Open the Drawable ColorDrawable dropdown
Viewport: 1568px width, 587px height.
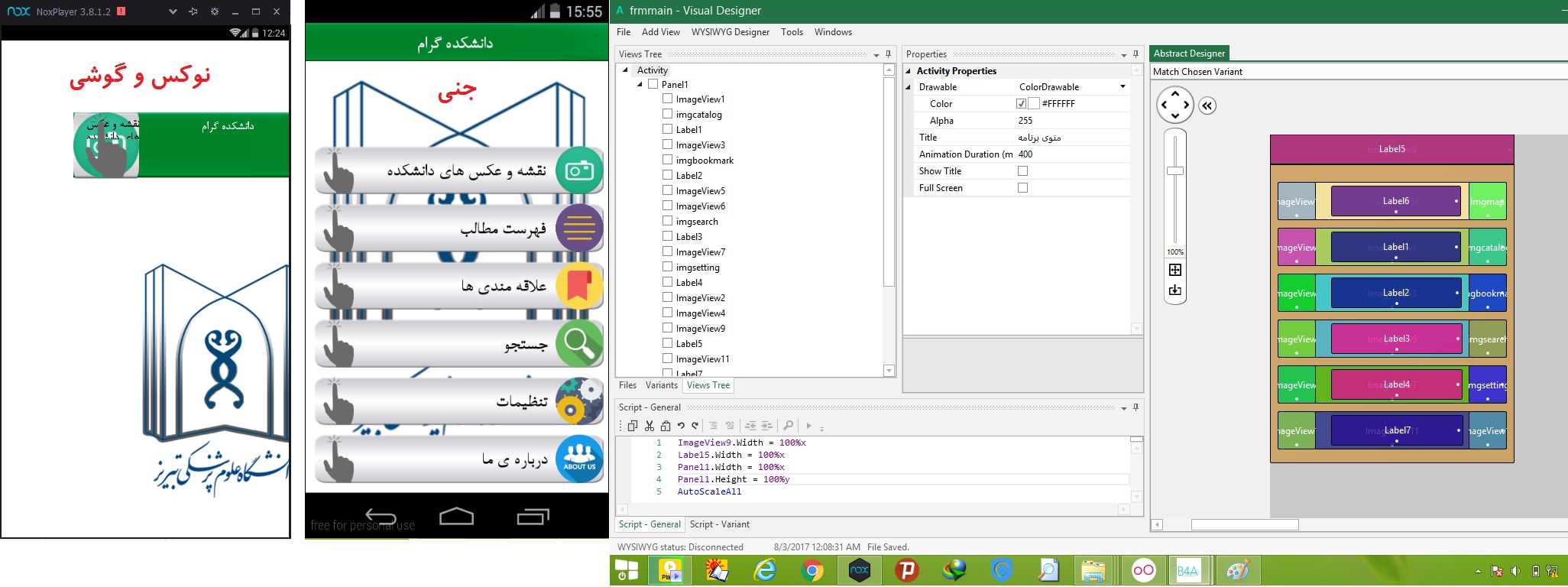pos(1123,87)
